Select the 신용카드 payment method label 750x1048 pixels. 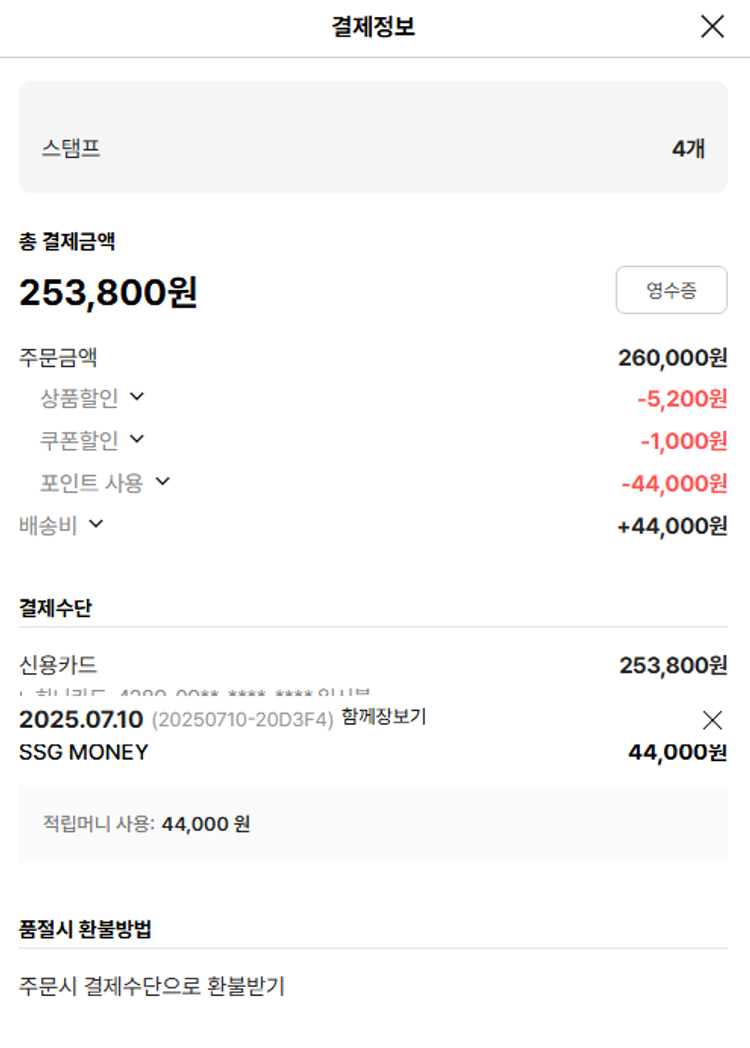58,665
